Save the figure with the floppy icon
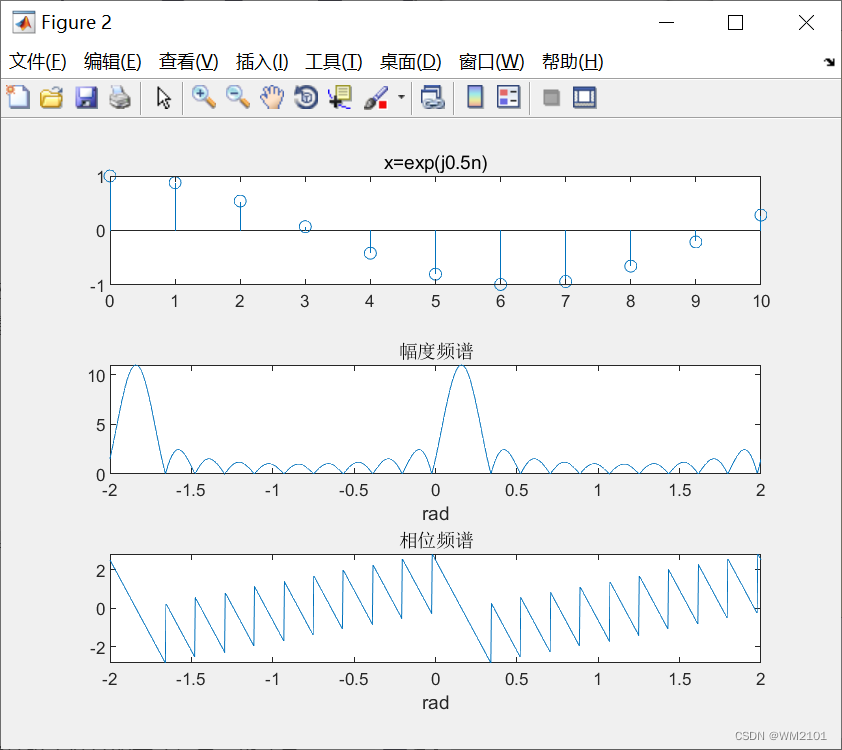The height and width of the screenshot is (750, 842). [86, 98]
